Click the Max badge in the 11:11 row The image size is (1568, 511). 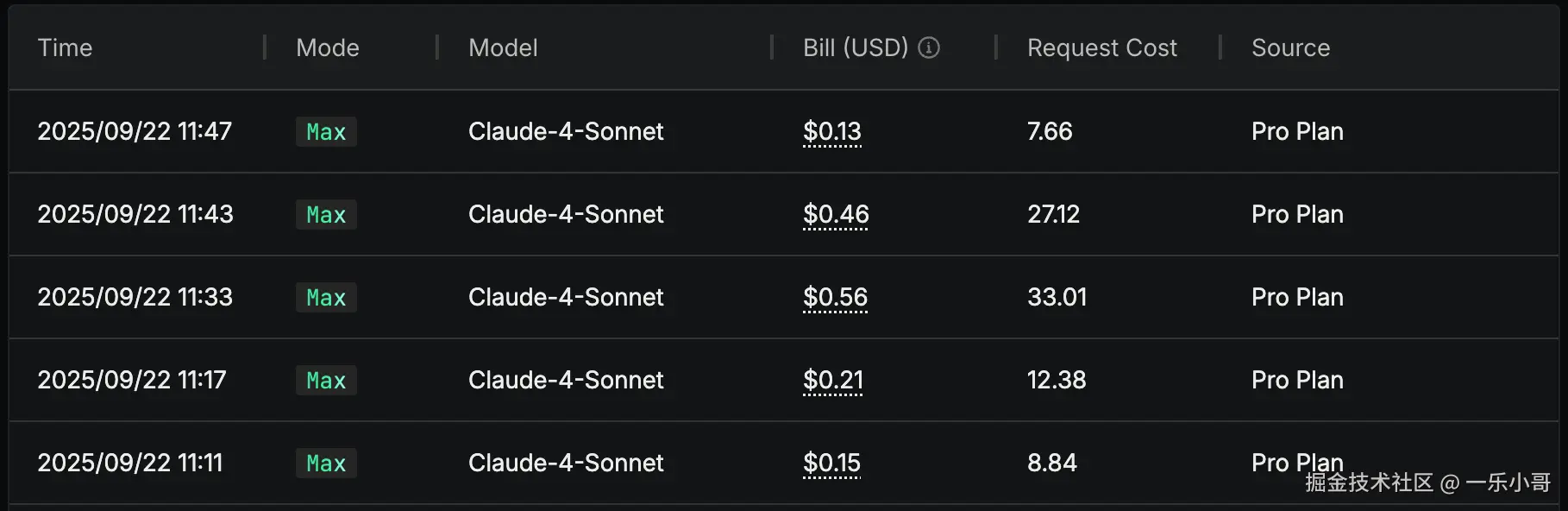tap(326, 464)
